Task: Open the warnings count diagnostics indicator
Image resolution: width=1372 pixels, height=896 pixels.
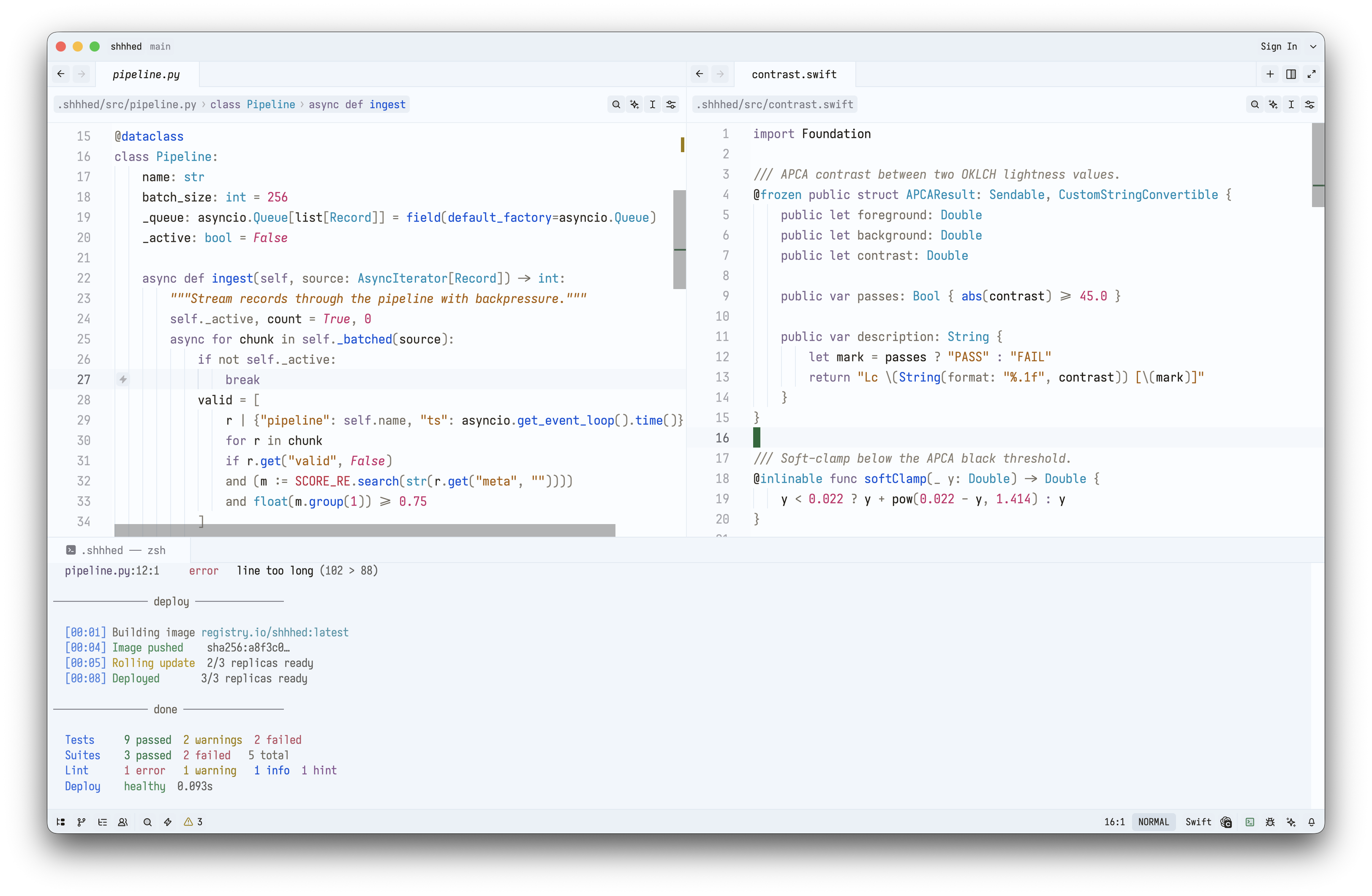Action: 193,822
